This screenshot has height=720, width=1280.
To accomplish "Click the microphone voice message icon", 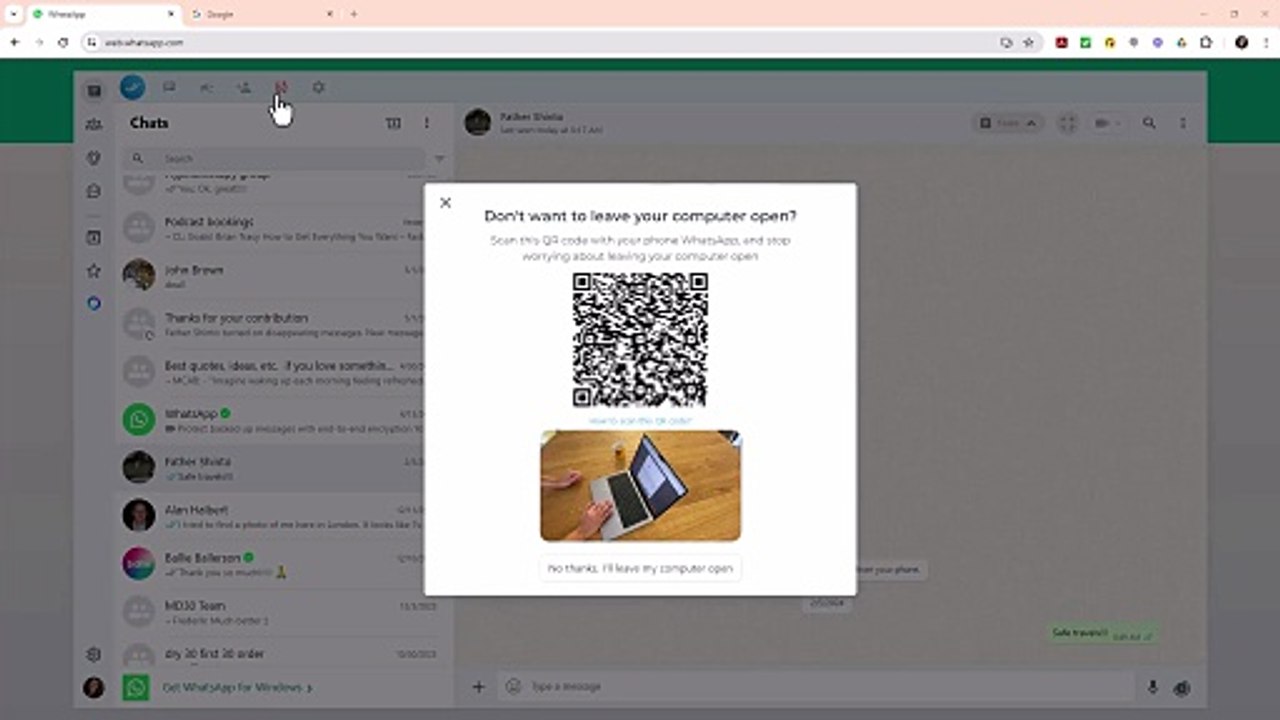I will pos(1153,687).
